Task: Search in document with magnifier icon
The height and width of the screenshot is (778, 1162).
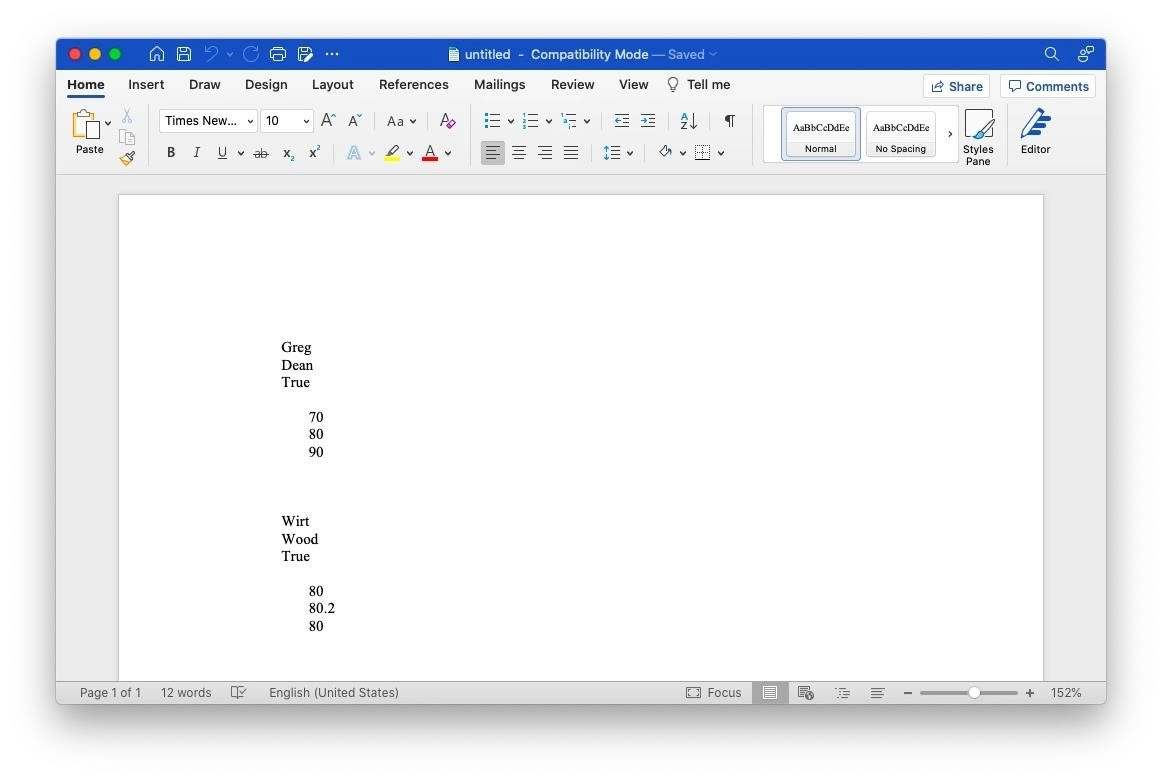Action: tap(1051, 54)
